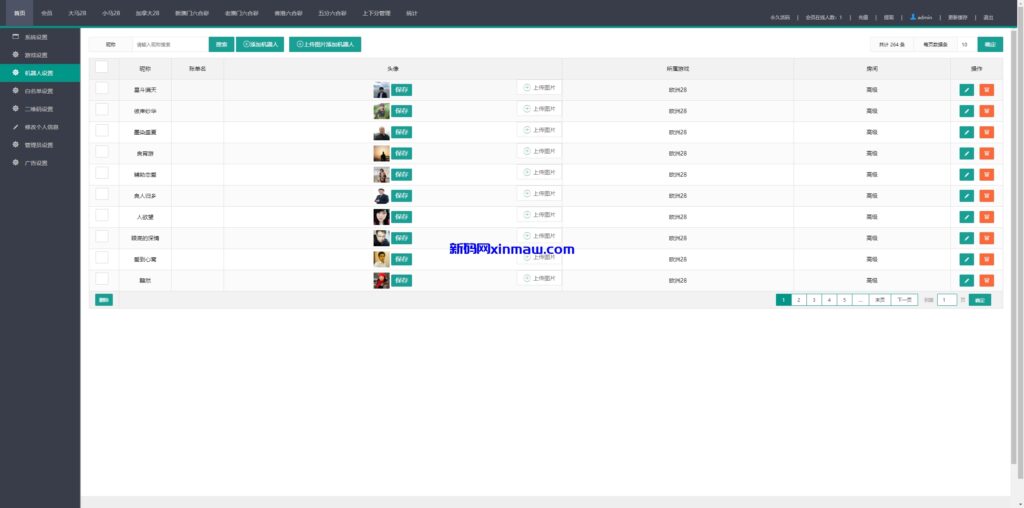Check the checkbox for row 星斗满天

pos(101,89)
